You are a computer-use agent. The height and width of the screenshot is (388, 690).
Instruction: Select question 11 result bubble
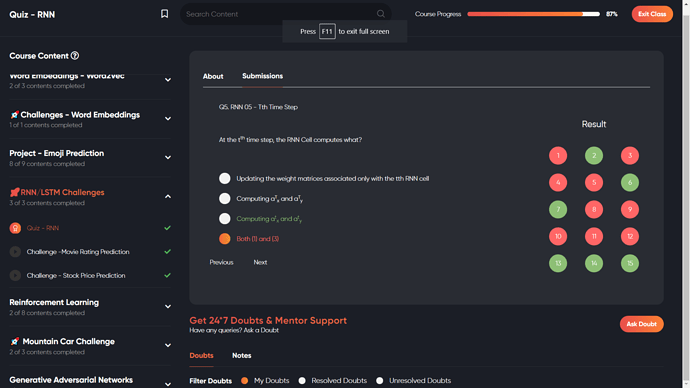click(594, 236)
